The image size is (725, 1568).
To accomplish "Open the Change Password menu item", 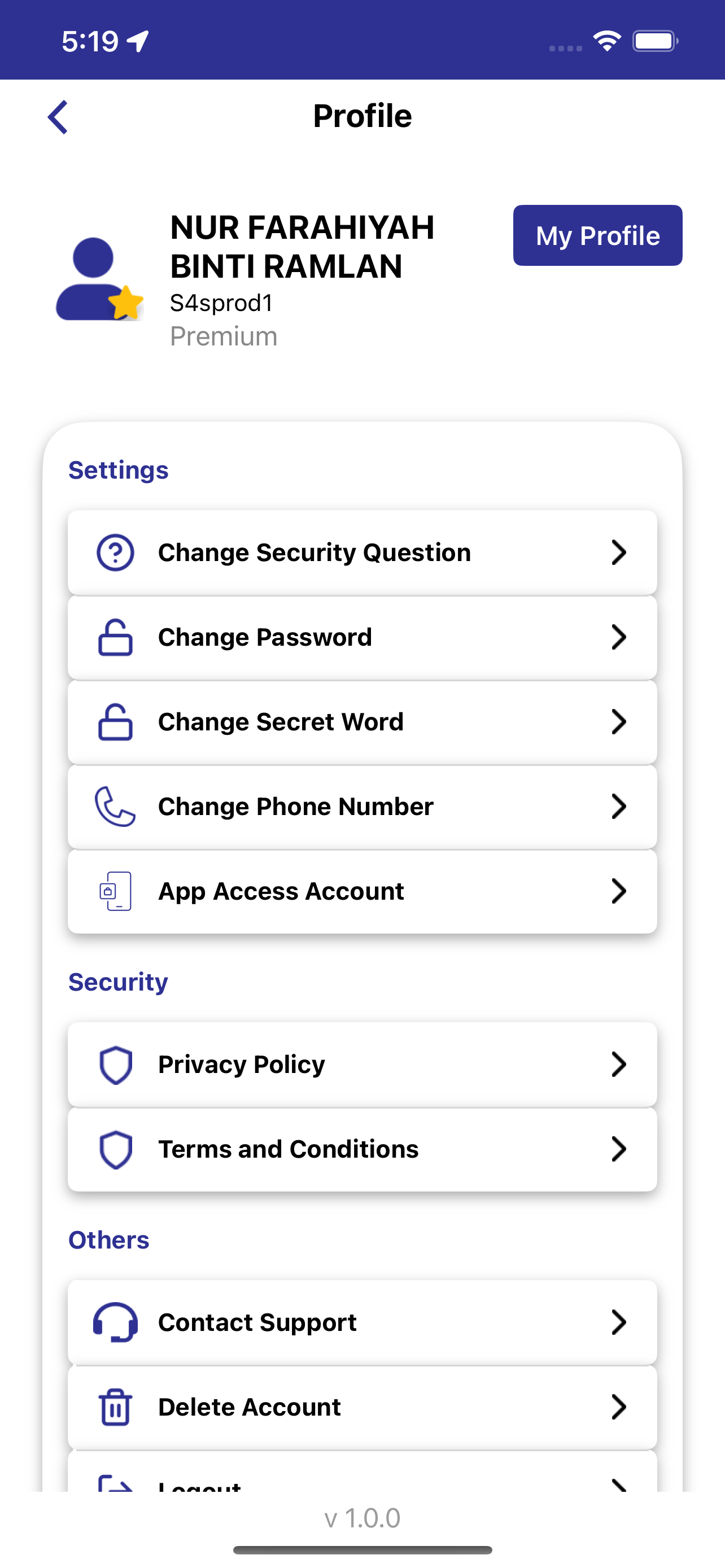I will tap(362, 637).
